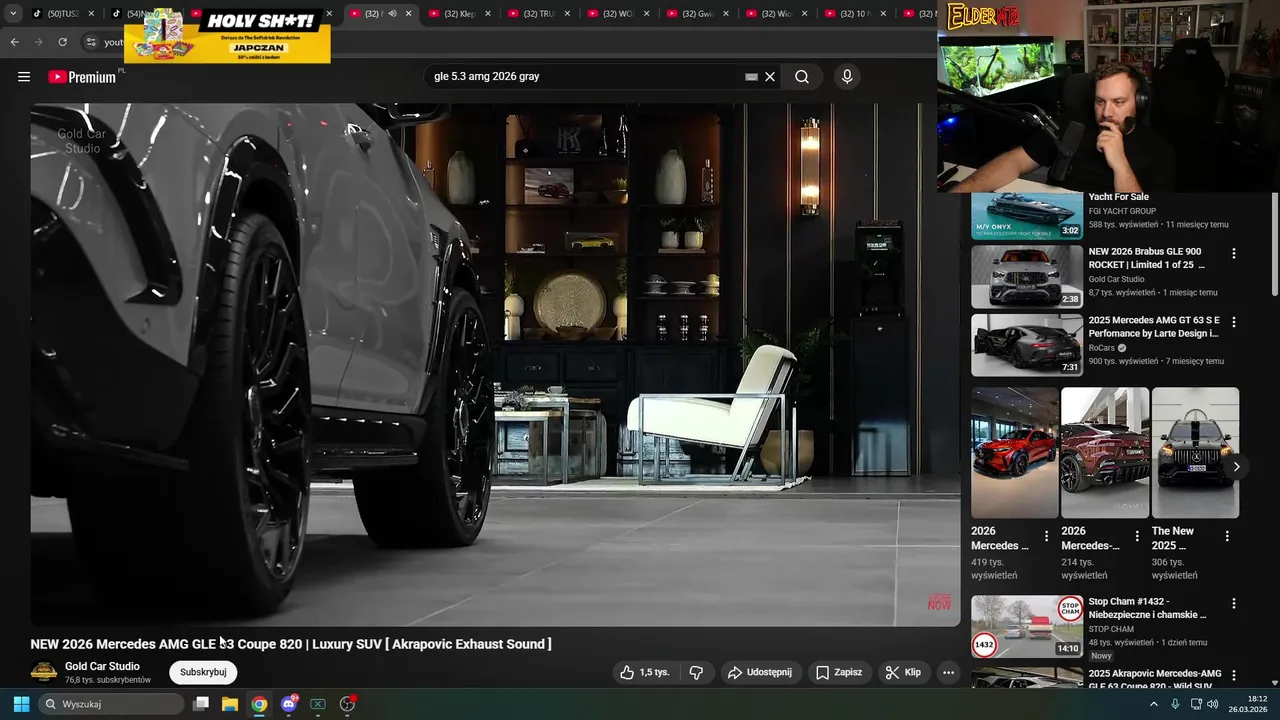Image resolution: width=1280 pixels, height=720 pixels.
Task: Click the Windows Wyszukaj search box
Action: coord(111,704)
